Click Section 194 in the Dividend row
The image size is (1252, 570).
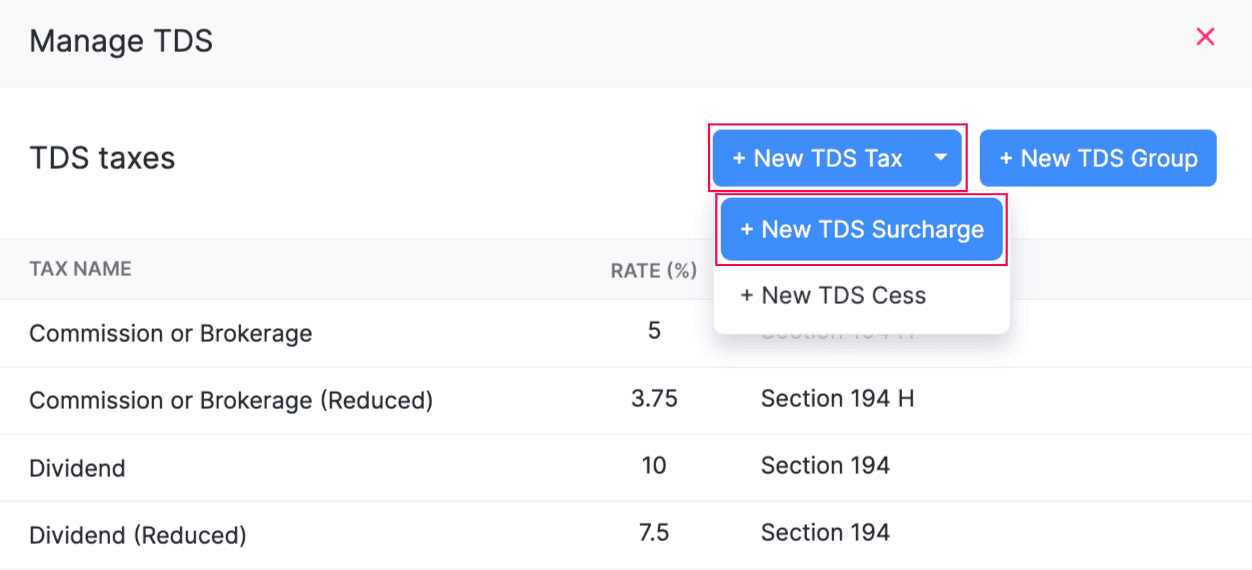click(x=825, y=466)
